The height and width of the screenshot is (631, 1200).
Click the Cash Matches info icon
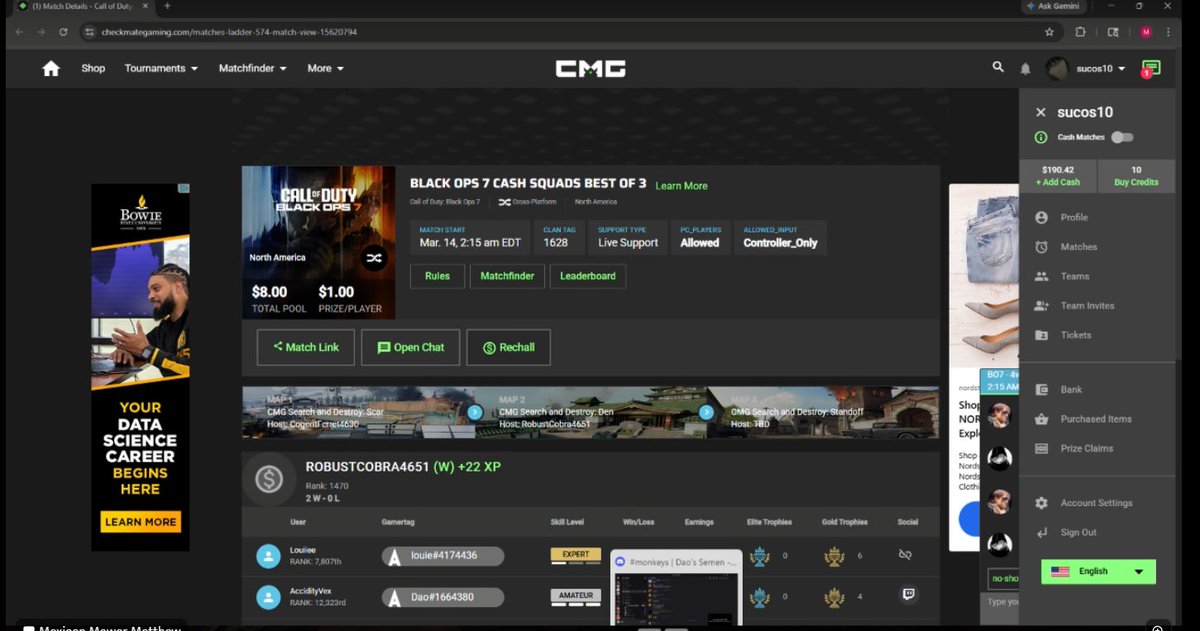(1041, 137)
